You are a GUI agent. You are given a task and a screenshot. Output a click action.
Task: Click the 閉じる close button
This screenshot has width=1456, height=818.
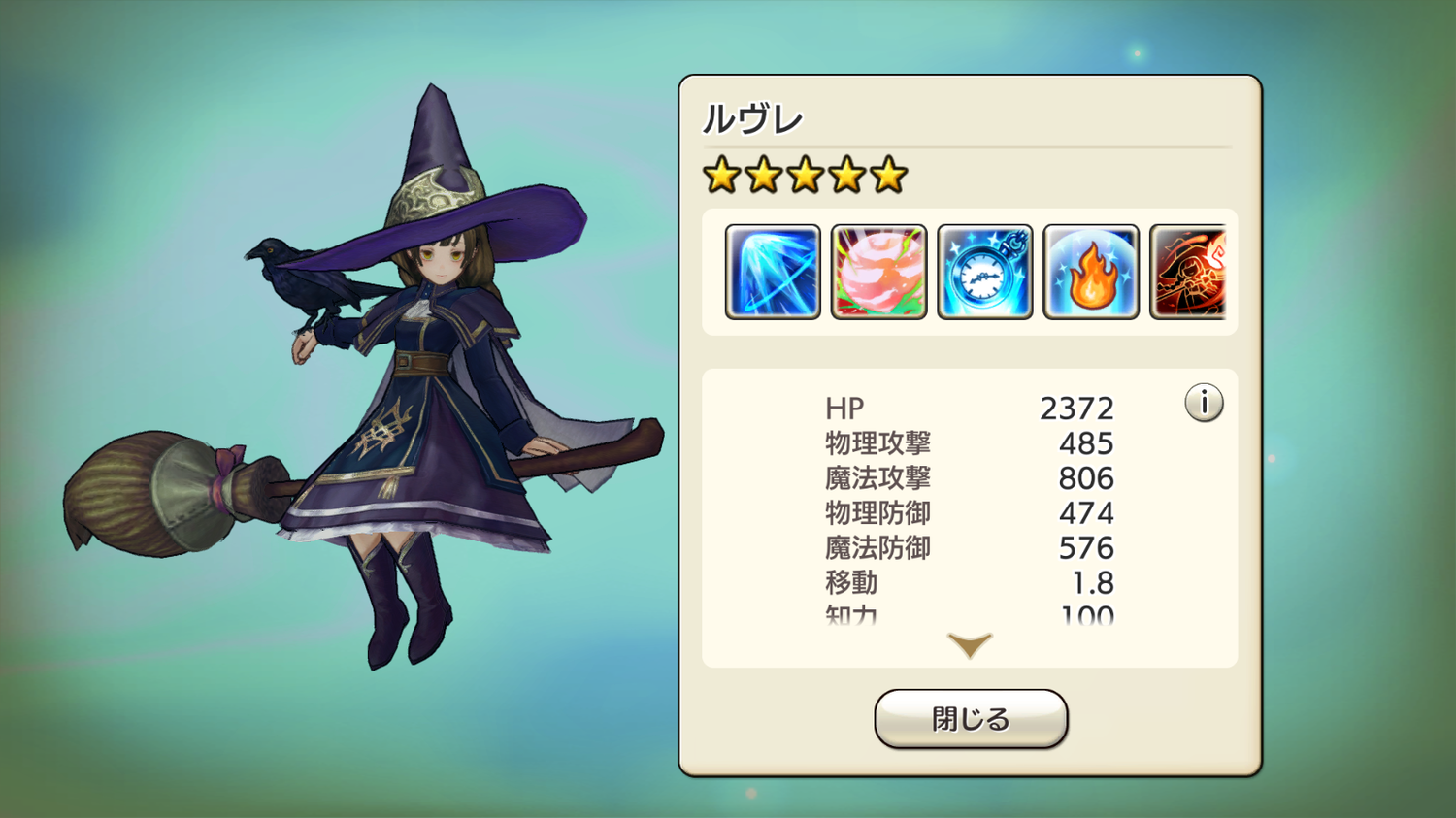[971, 719]
